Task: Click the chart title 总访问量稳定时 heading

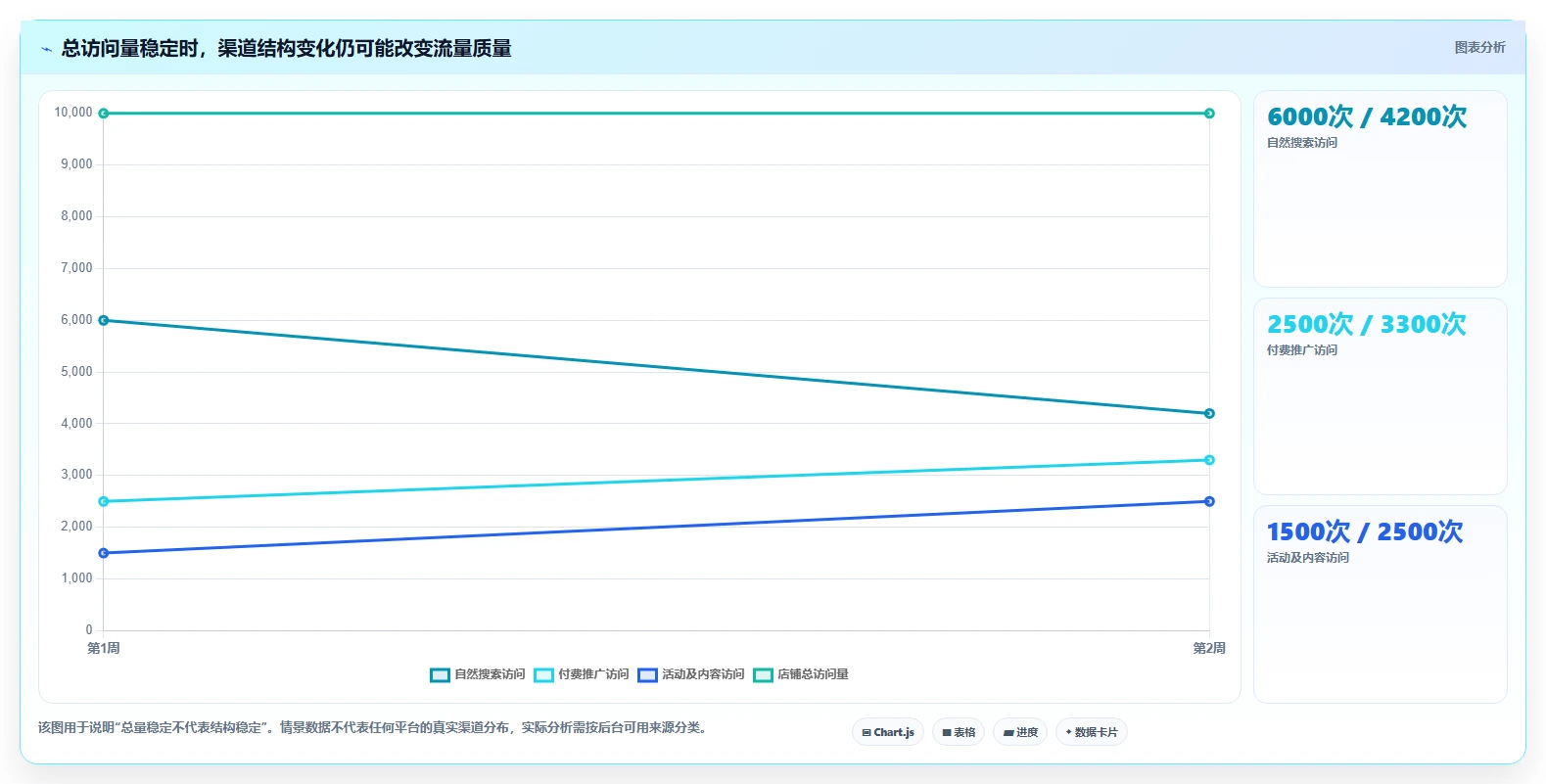Action: point(286,48)
